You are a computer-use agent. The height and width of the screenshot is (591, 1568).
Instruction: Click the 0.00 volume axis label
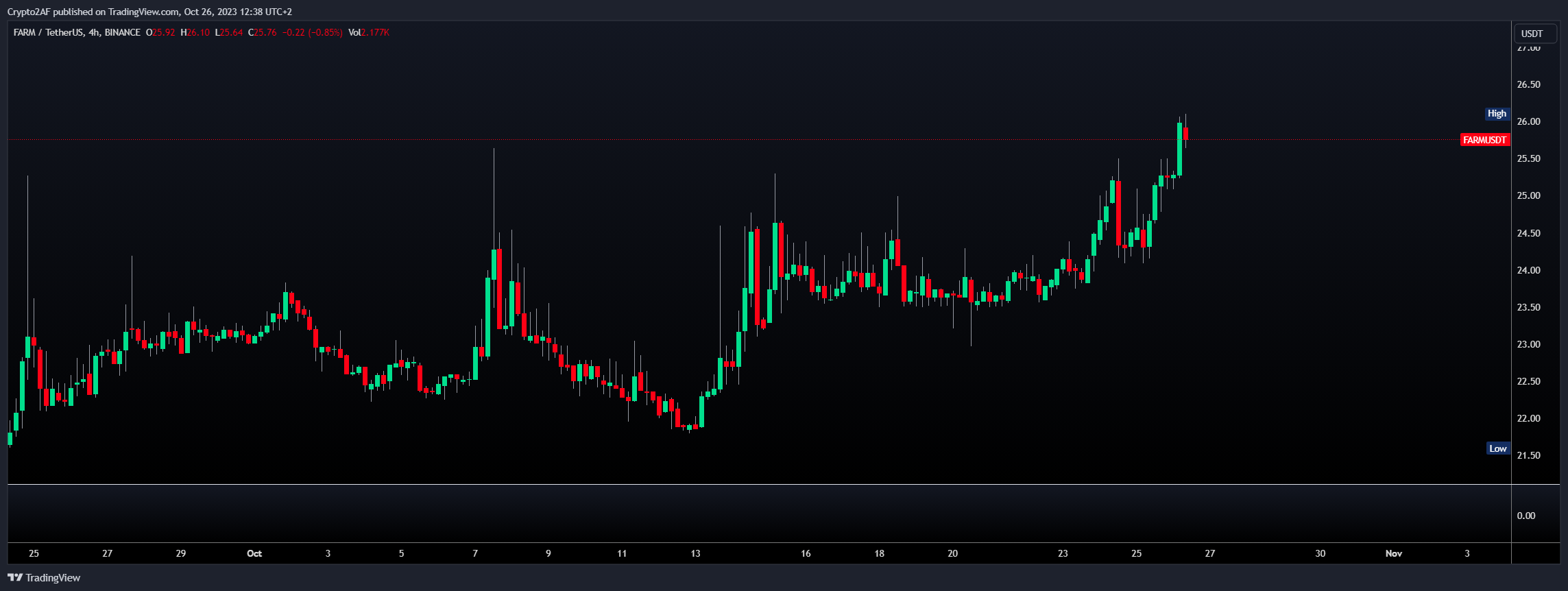click(x=1525, y=516)
